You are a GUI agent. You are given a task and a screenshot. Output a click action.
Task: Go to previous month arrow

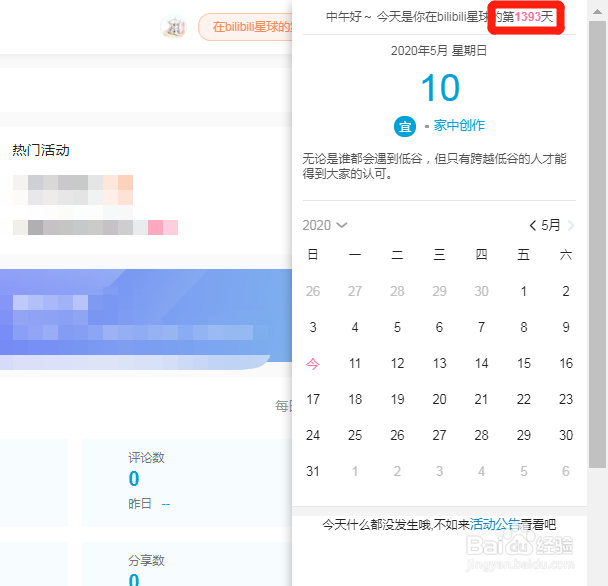533,225
